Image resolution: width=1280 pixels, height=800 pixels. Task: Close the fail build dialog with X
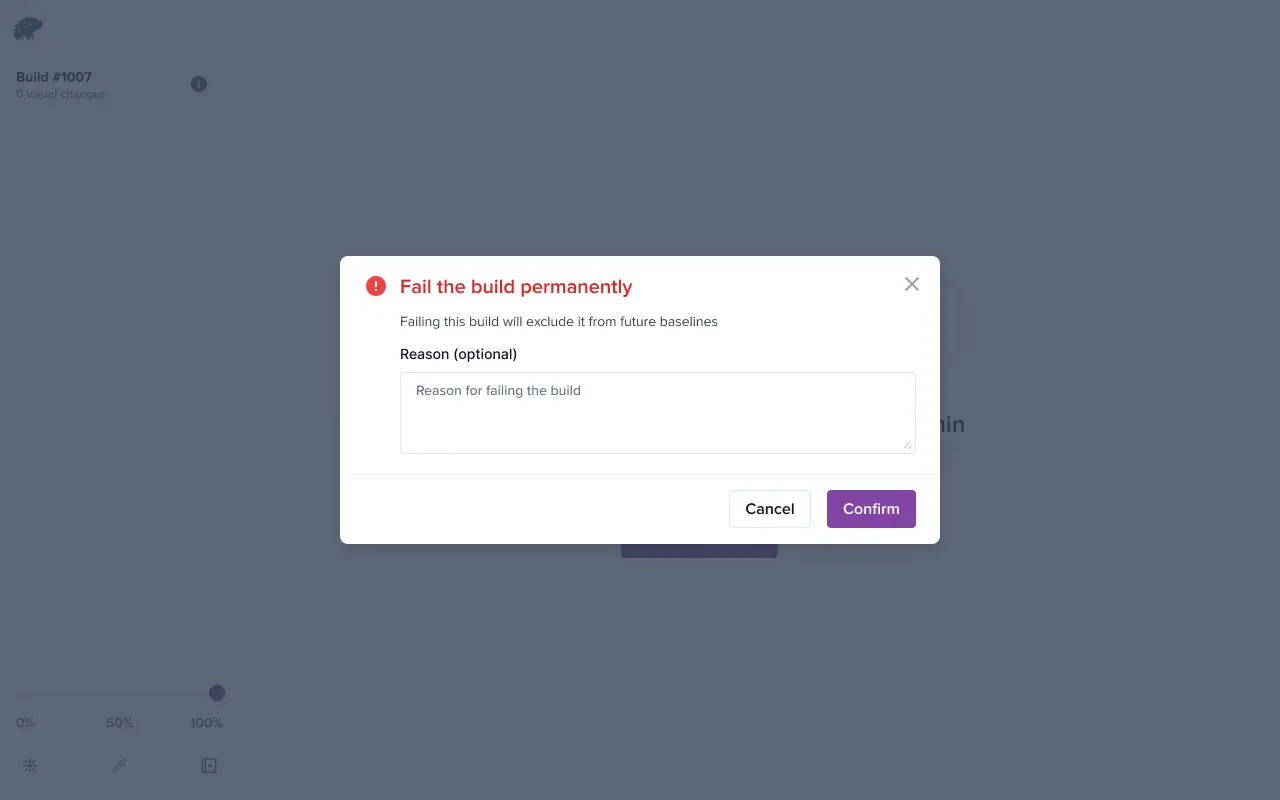[911, 284]
